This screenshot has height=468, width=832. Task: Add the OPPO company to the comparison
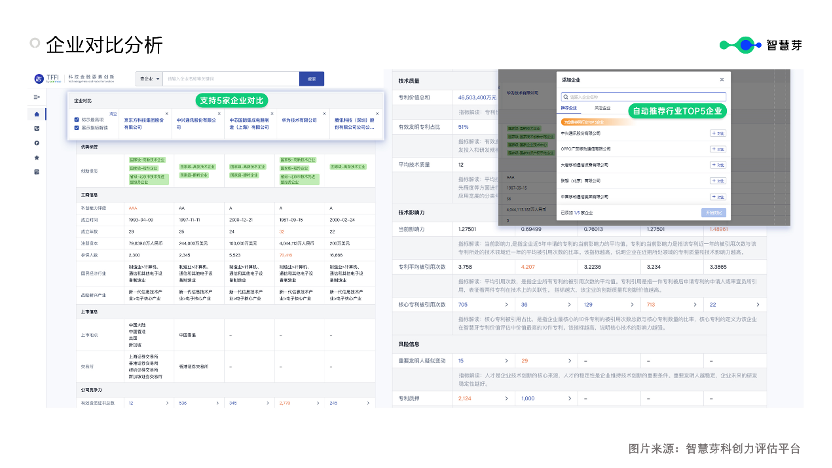coord(718,149)
